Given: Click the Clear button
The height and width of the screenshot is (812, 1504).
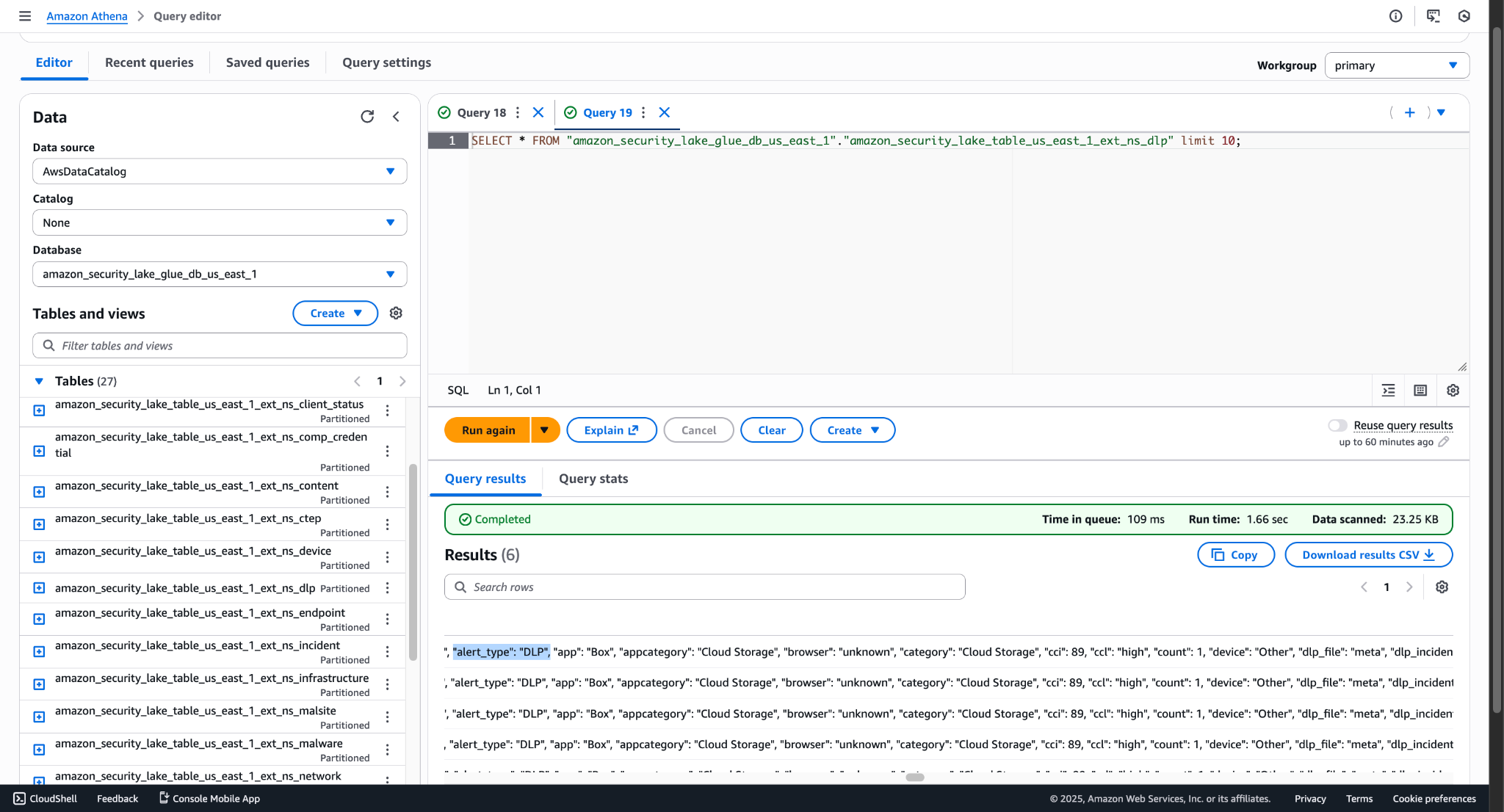Looking at the screenshot, I should click(771, 430).
